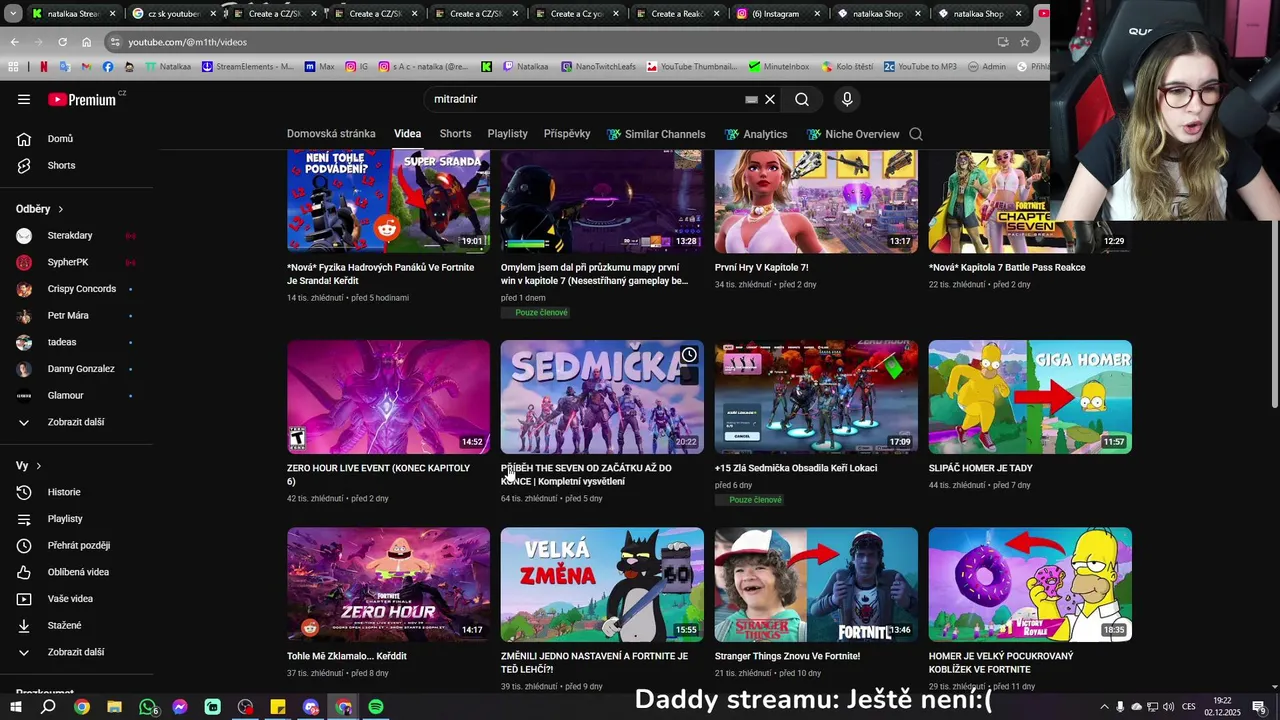Open Messenger from the taskbar
The image size is (1280, 720).
point(180,707)
